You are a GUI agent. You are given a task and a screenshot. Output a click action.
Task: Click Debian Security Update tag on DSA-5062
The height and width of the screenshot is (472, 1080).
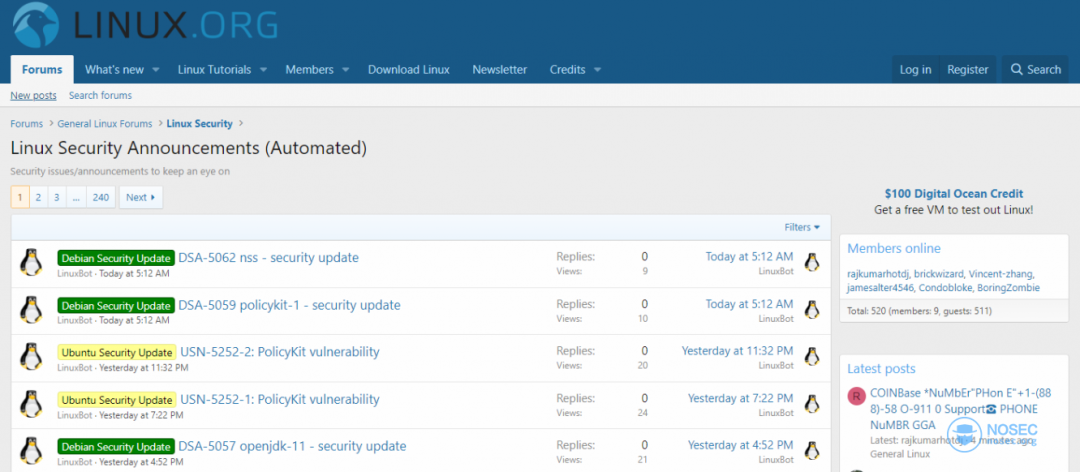click(116, 258)
